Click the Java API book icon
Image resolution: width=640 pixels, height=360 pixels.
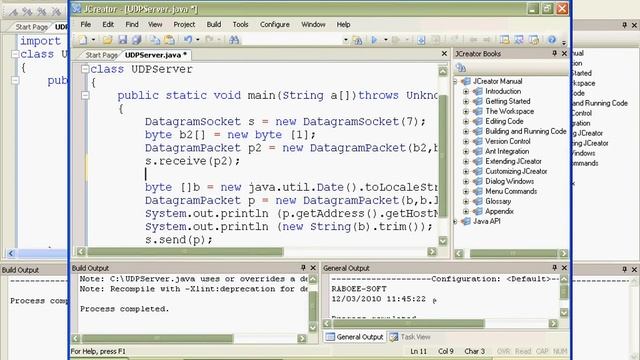click(466, 221)
